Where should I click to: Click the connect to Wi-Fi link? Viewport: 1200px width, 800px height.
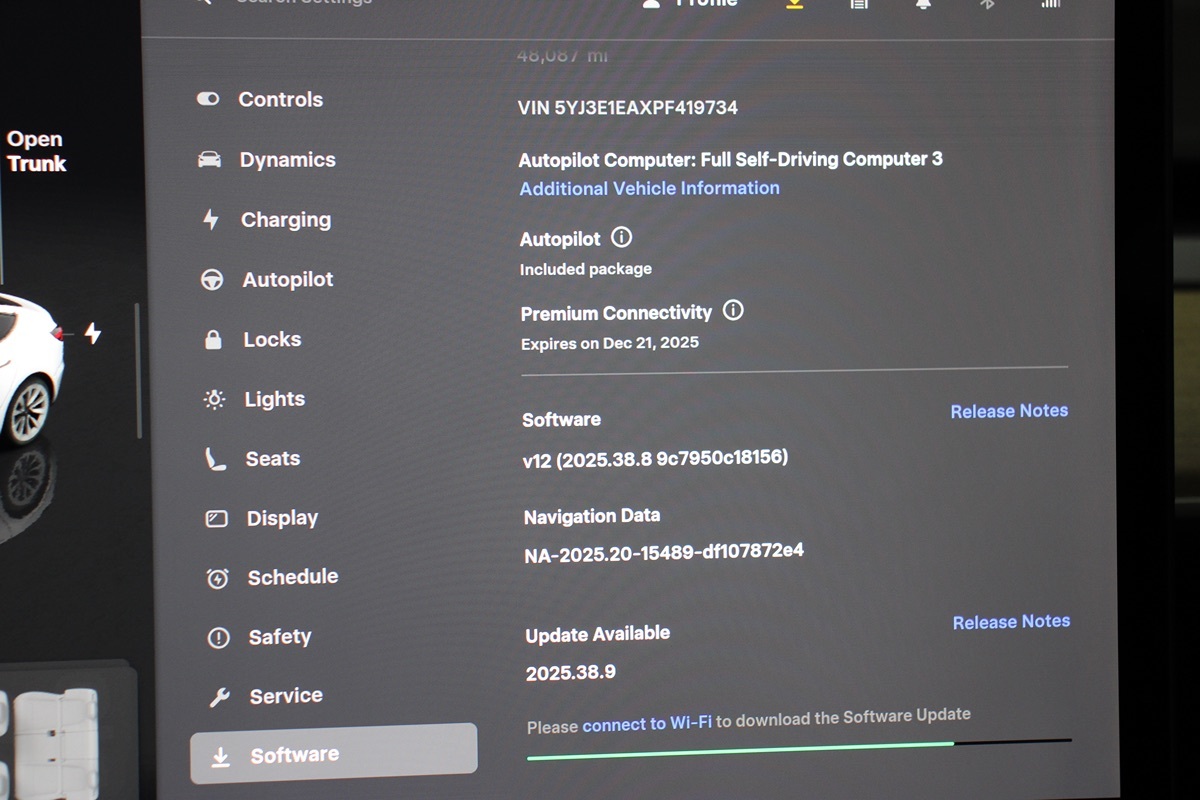tap(647, 722)
